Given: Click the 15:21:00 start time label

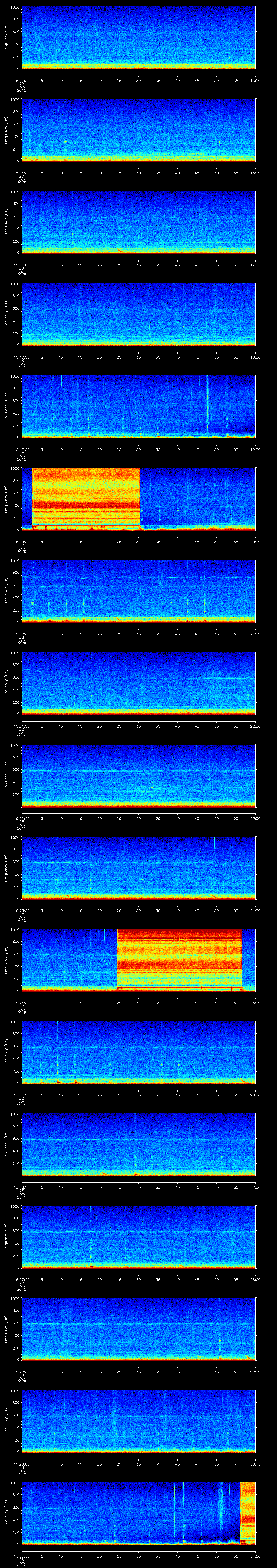Looking at the screenshot, I should coord(21,726).
